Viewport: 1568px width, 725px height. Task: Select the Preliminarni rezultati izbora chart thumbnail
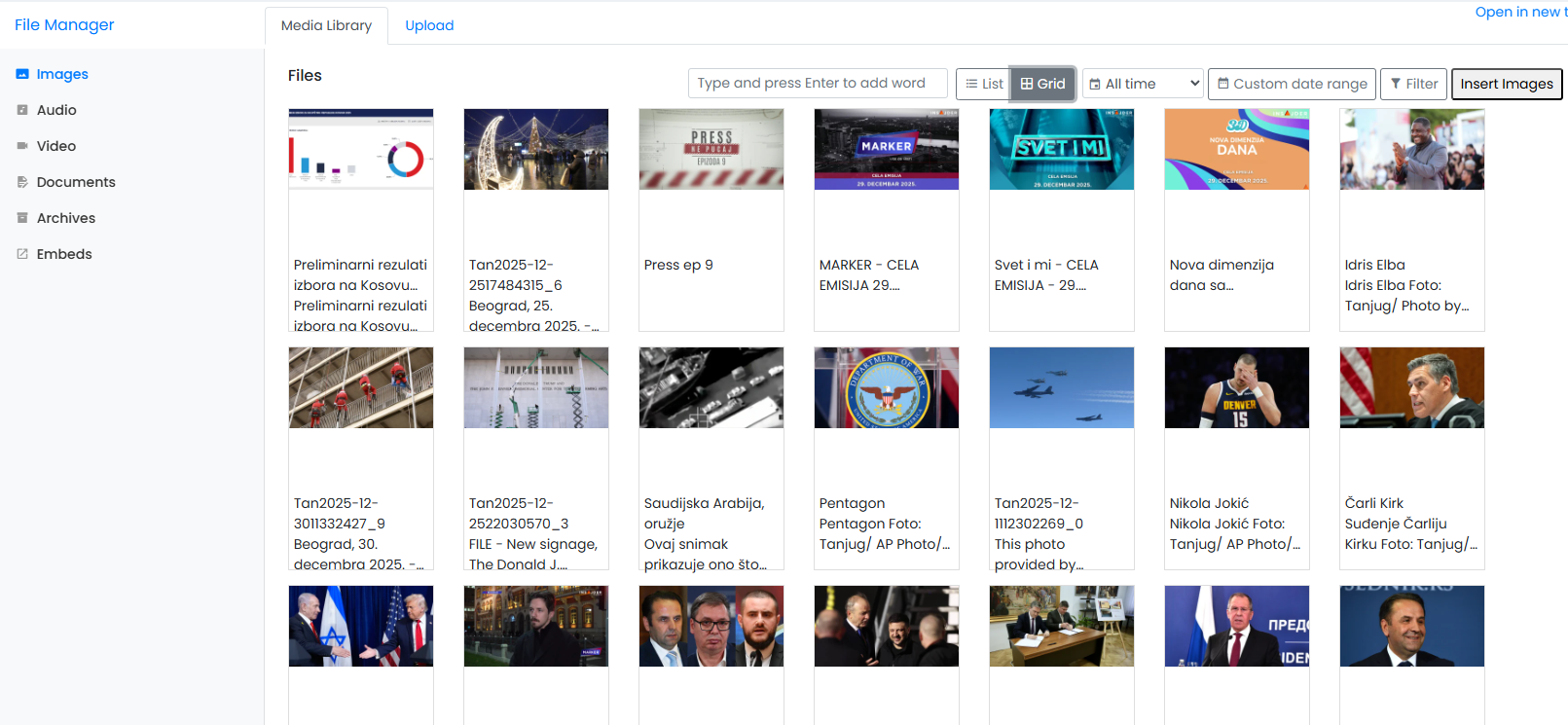361,149
